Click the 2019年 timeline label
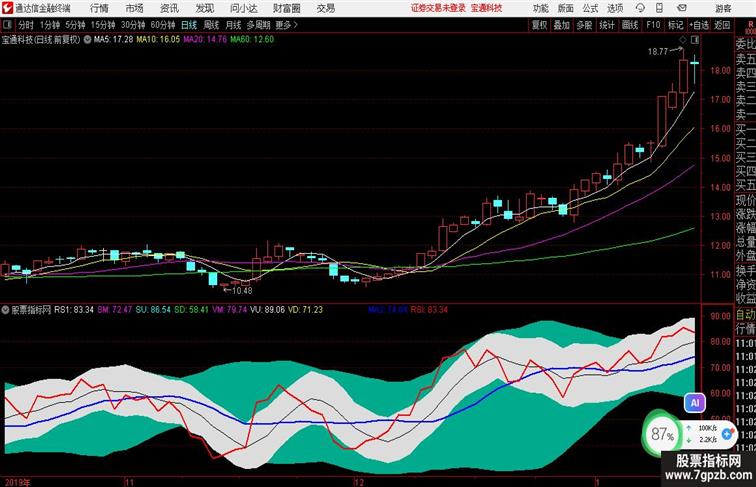The image size is (756, 487). pos(17,482)
